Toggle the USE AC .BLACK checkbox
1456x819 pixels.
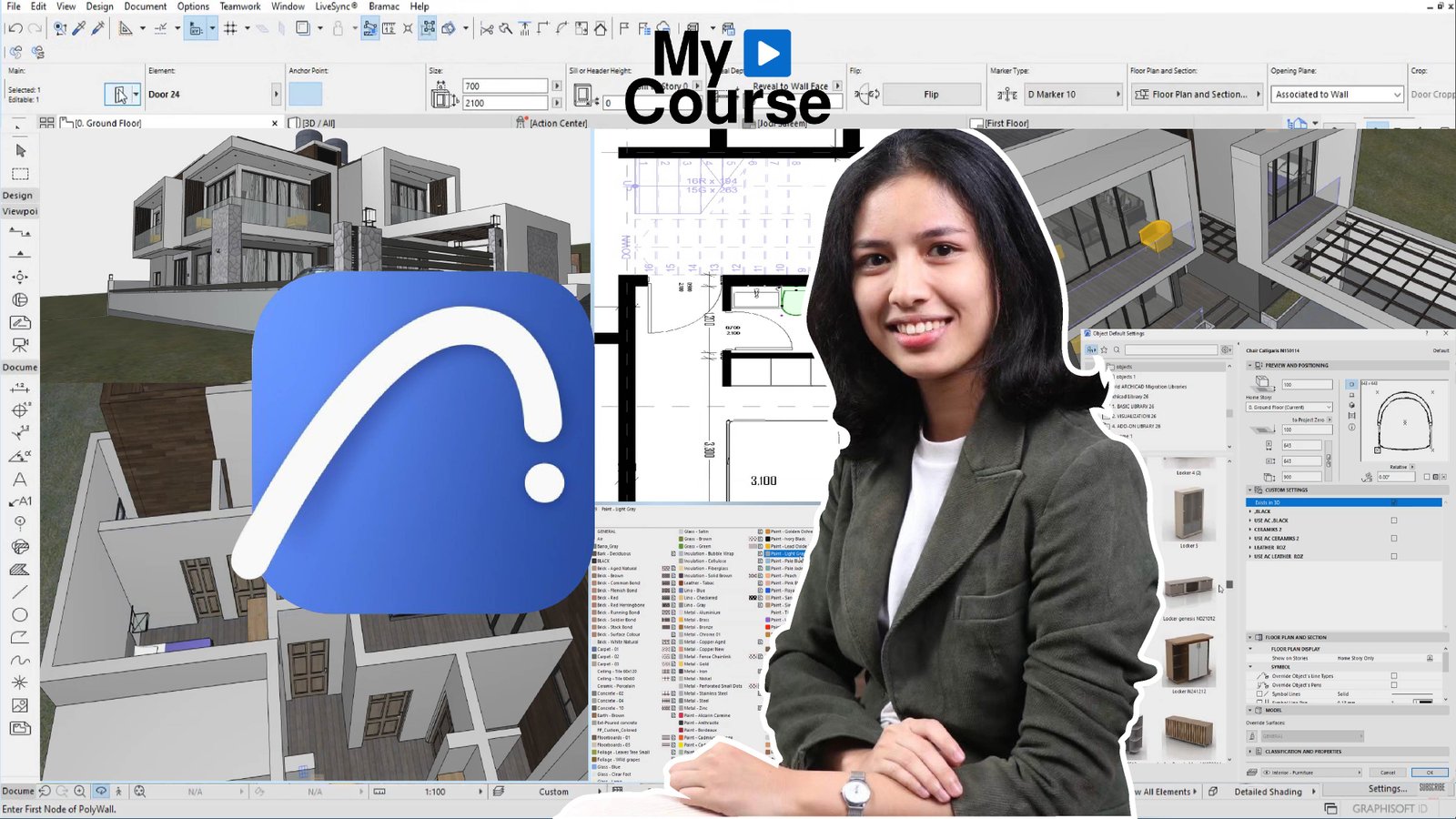coord(1393,521)
